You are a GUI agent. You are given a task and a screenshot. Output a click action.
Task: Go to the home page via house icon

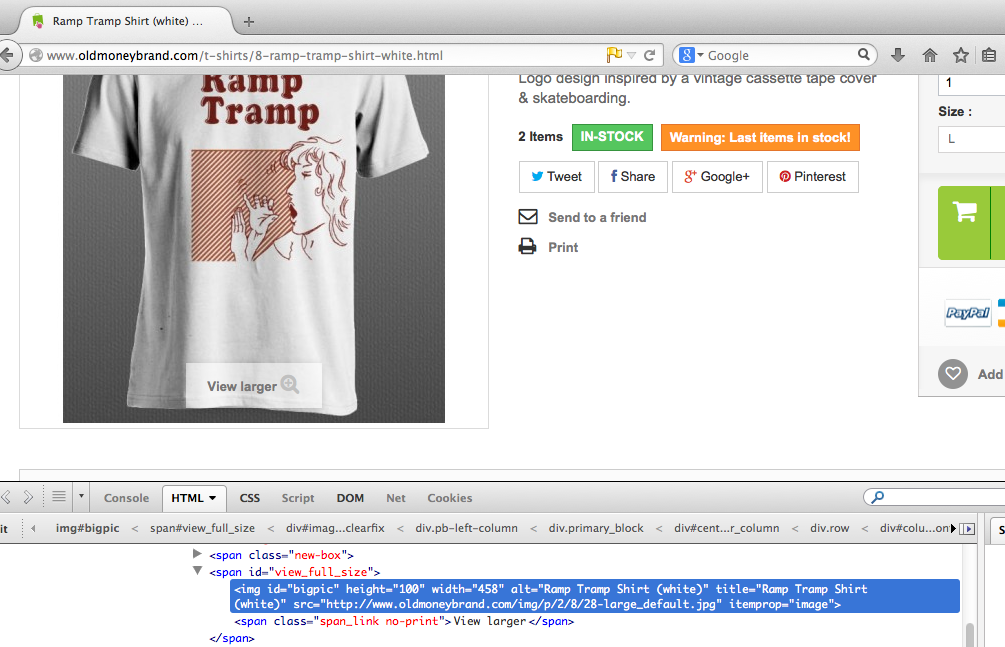[929, 55]
